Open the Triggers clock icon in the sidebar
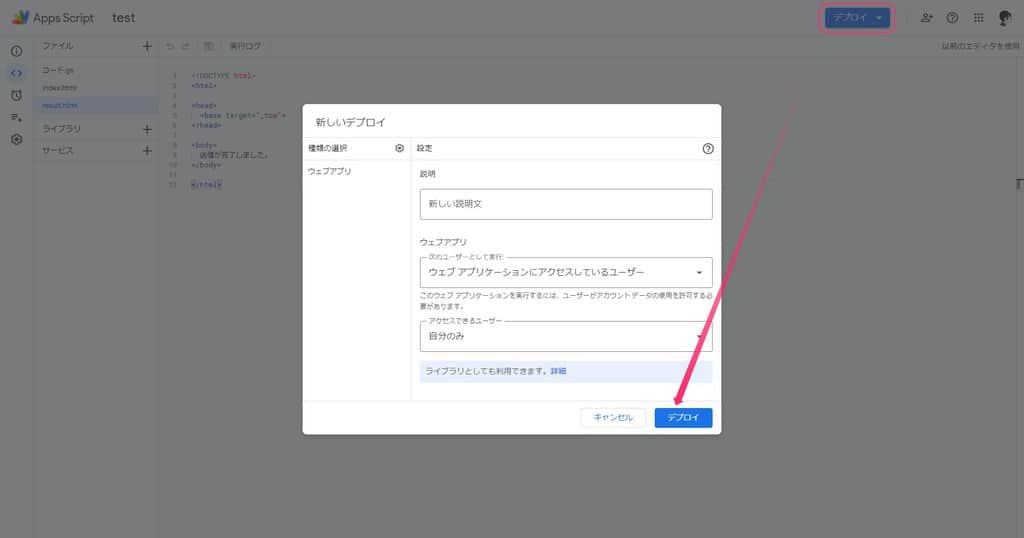Image resolution: width=1024 pixels, height=538 pixels. [x=16, y=95]
